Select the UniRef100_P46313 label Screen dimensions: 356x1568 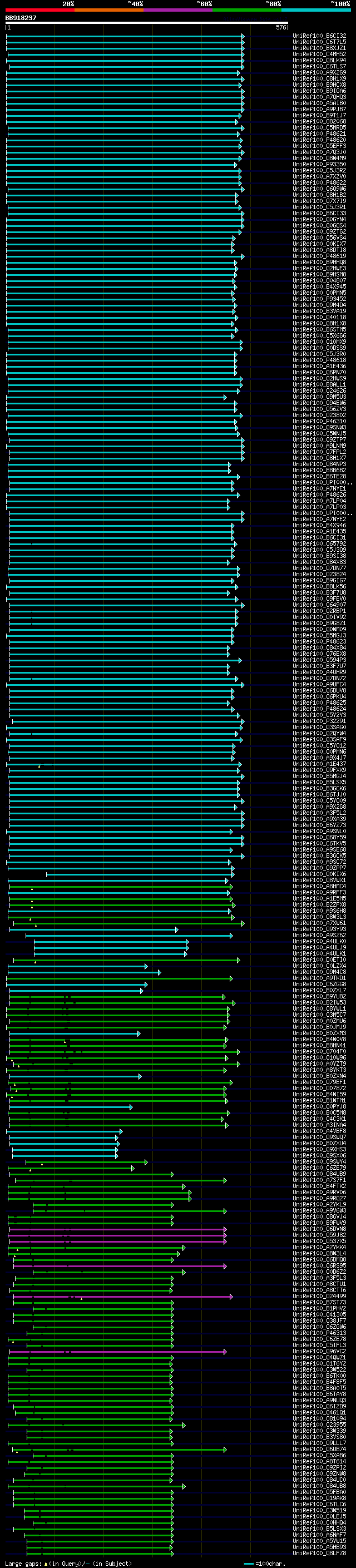coord(319,1333)
